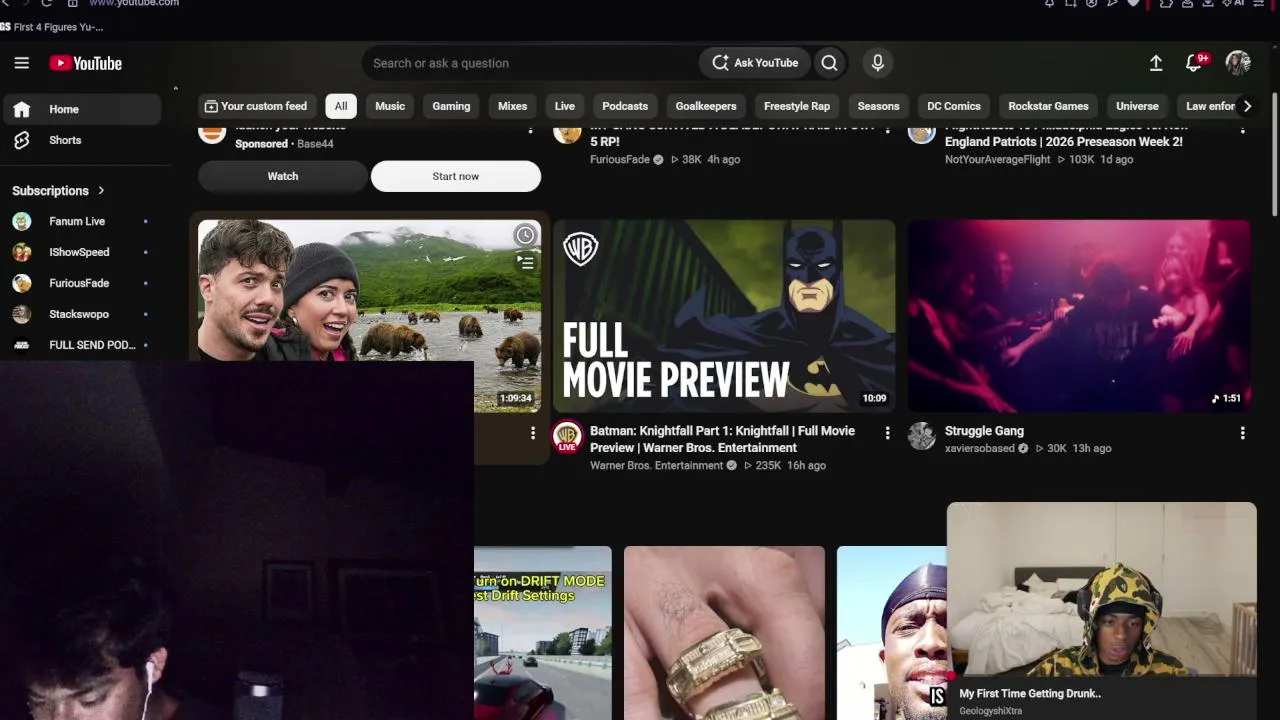Select the All chip

pyautogui.click(x=341, y=106)
